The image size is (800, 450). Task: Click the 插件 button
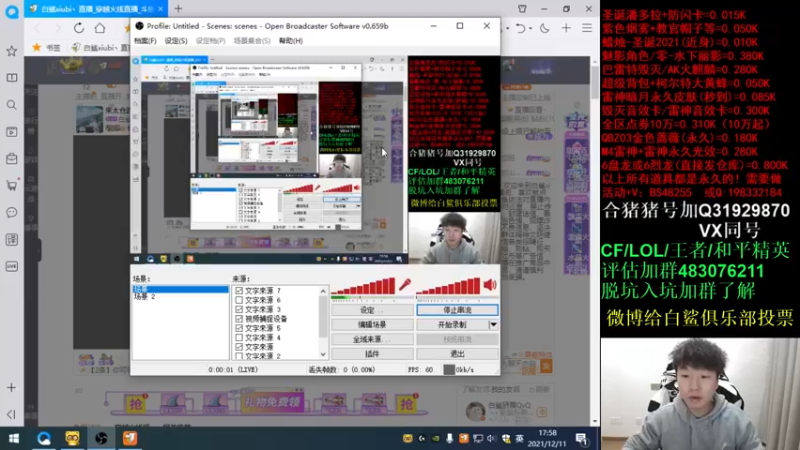[x=372, y=354]
